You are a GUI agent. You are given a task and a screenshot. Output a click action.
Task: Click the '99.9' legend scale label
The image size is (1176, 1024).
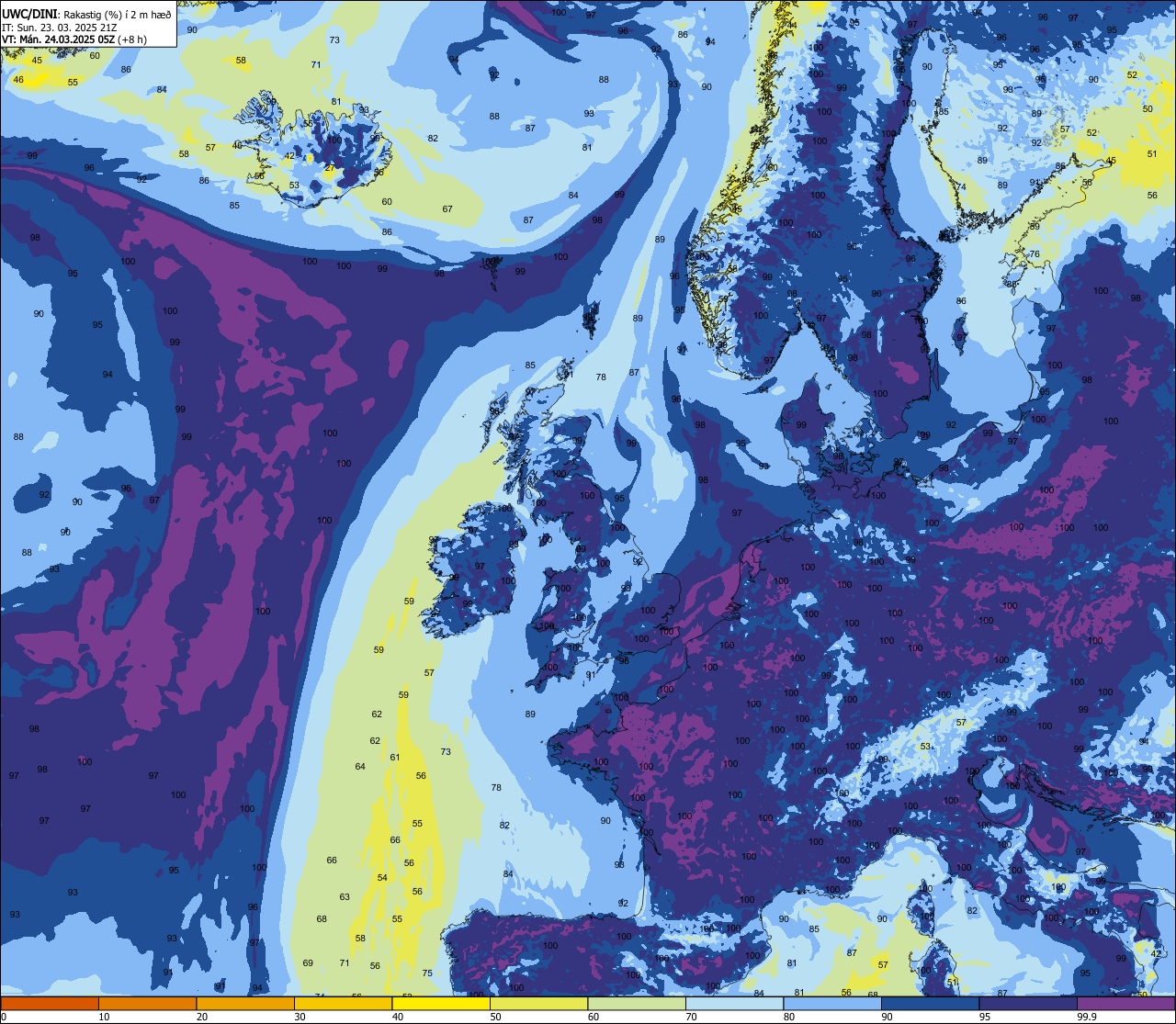tap(1087, 1017)
